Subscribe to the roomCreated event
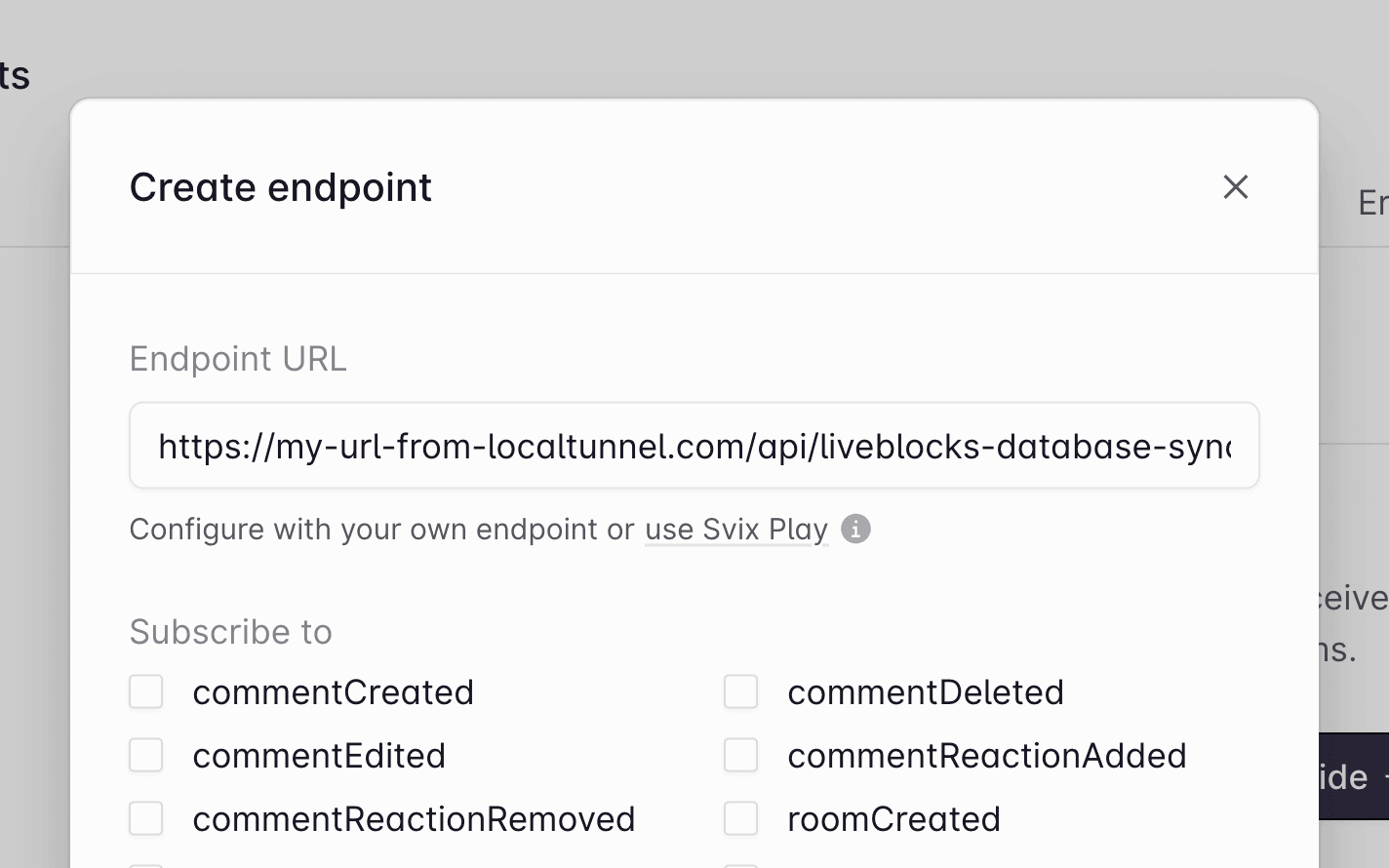Screen dimensions: 1389x868 tap(741, 818)
